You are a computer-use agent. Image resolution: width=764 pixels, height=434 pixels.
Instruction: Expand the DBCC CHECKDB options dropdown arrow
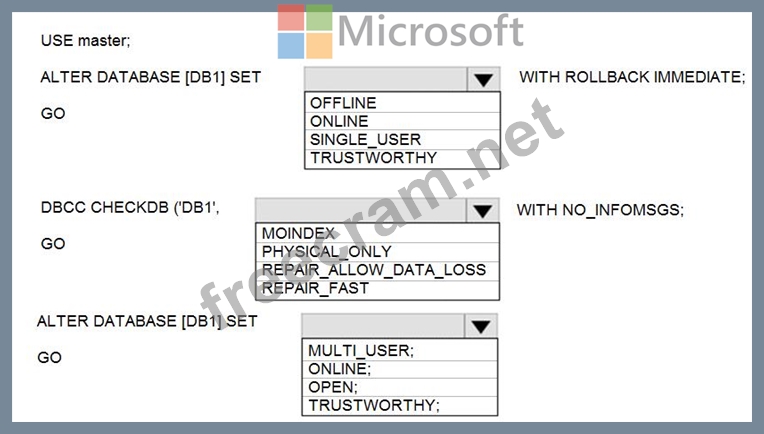pos(483,210)
